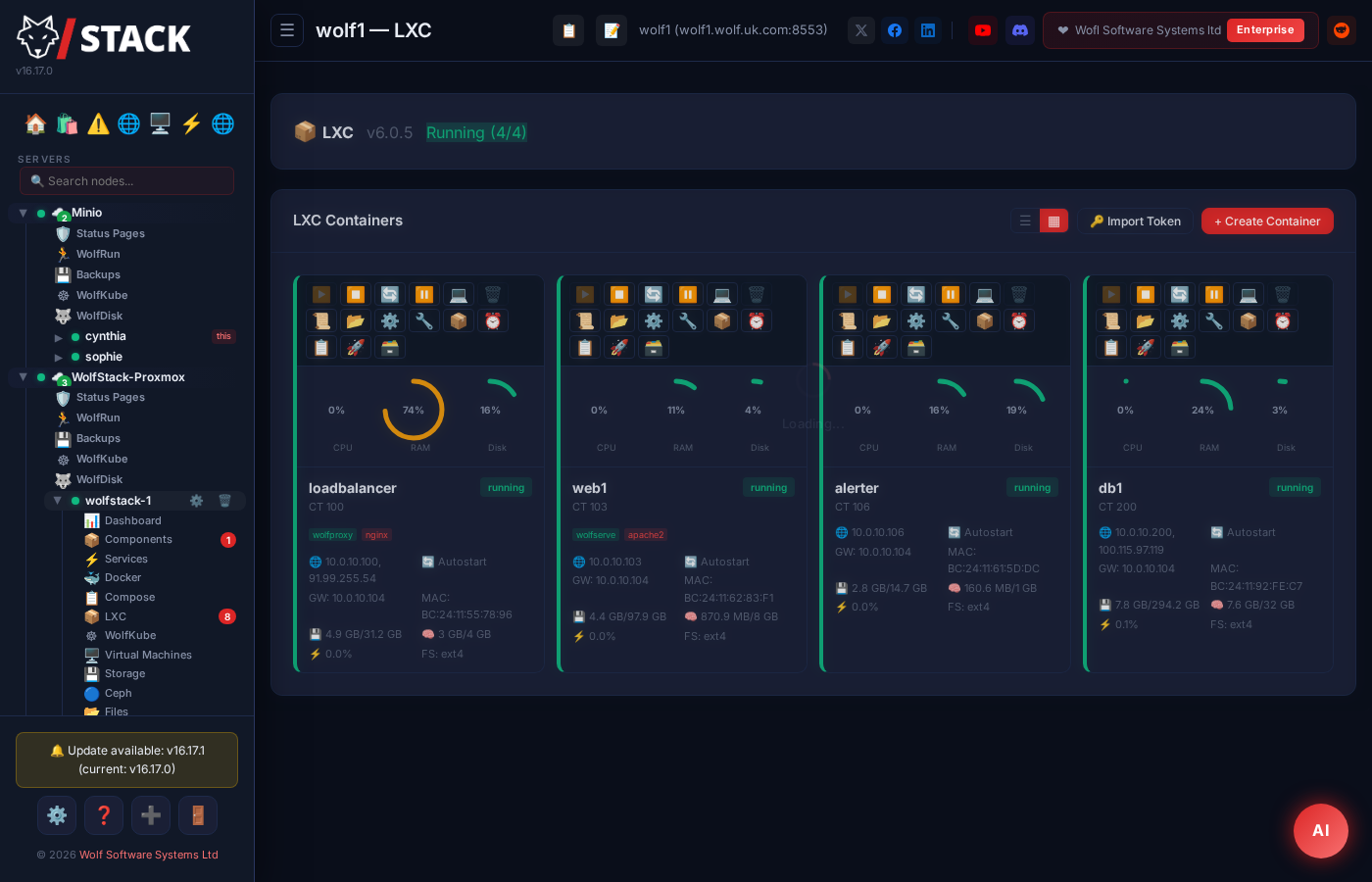The image size is (1372, 882).
Task: Click package box icon on alerter card
Action: 985,320
